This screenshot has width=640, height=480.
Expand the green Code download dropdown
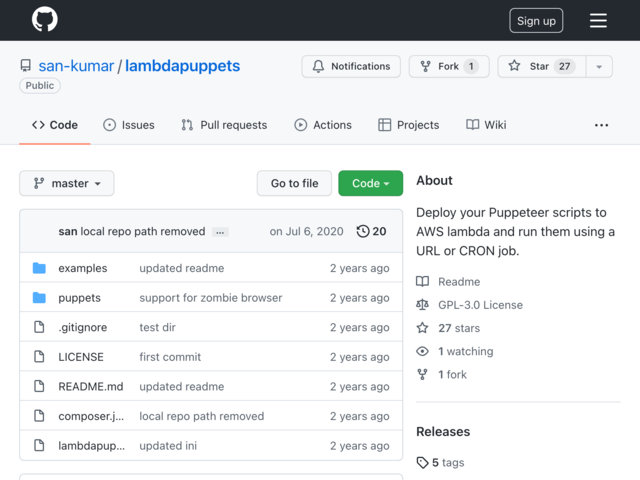(371, 183)
